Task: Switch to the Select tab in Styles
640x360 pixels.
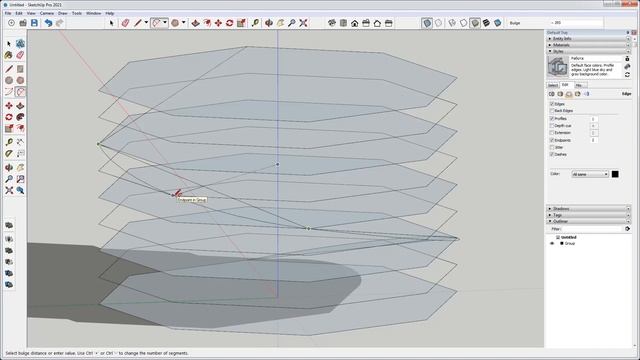Action: pos(553,85)
